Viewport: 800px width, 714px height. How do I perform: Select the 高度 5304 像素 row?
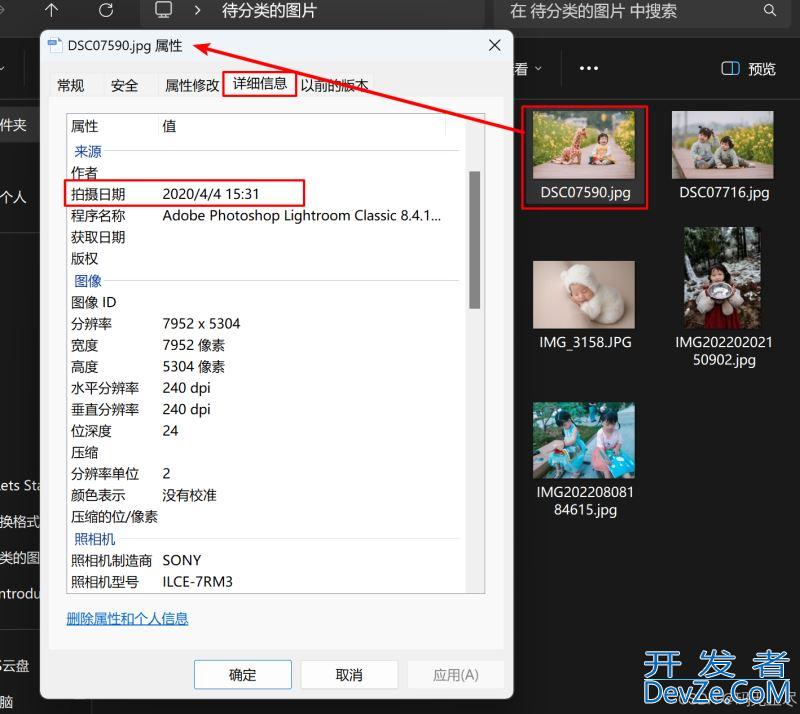[x=265, y=366]
